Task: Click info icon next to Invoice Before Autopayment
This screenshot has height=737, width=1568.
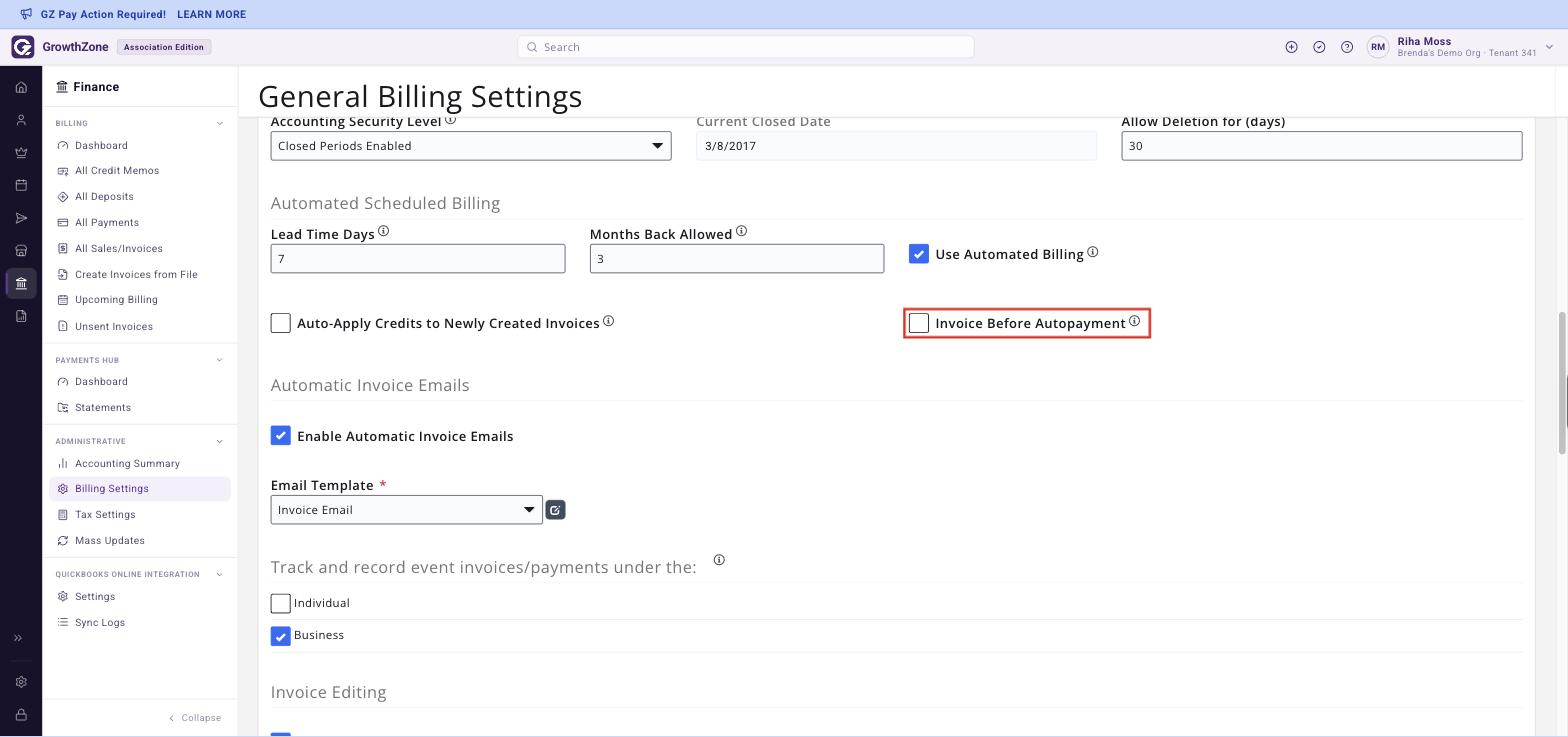Action: (x=1134, y=321)
